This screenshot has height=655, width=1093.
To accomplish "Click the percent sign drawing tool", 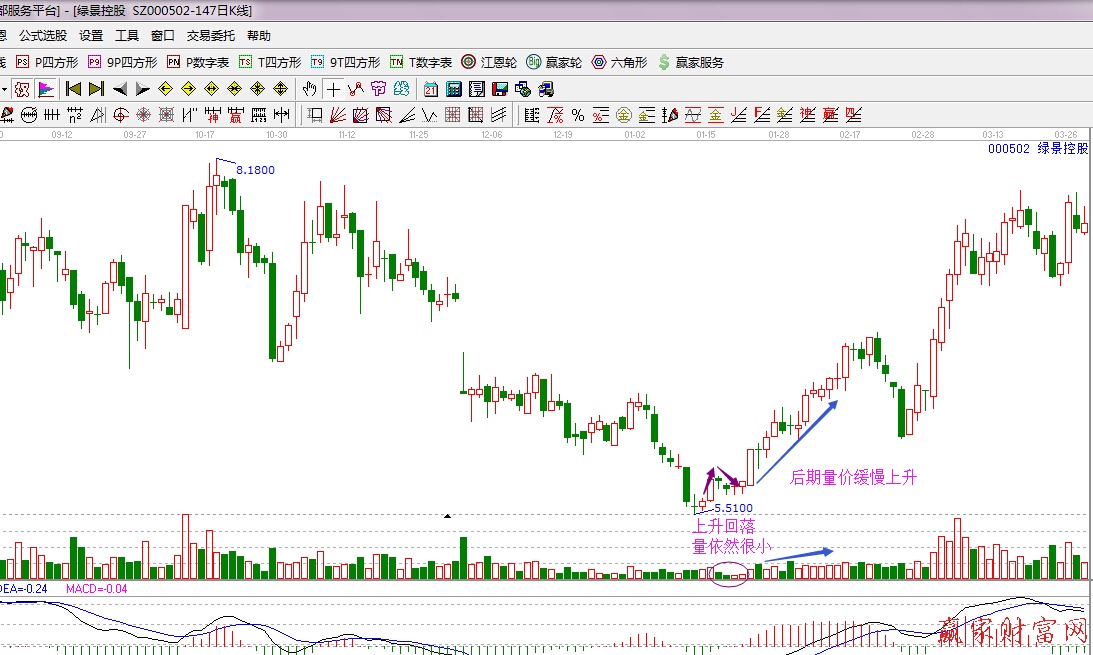I will click(x=578, y=115).
